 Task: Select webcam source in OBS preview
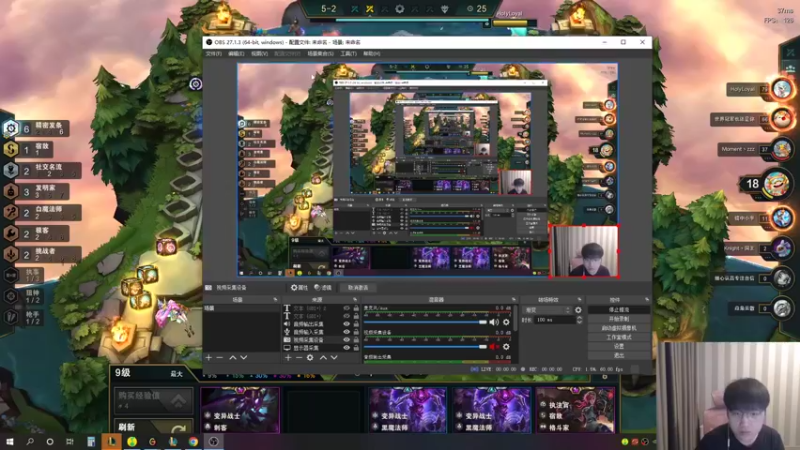point(585,251)
